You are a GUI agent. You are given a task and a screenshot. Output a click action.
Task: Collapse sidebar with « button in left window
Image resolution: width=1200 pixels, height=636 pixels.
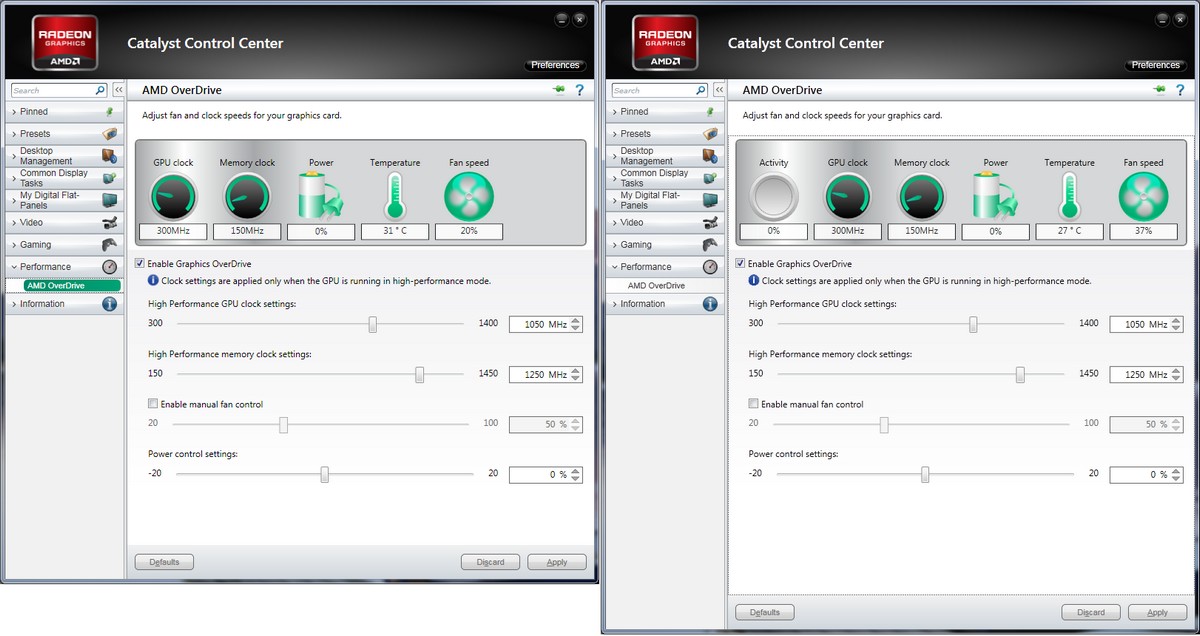pos(118,90)
